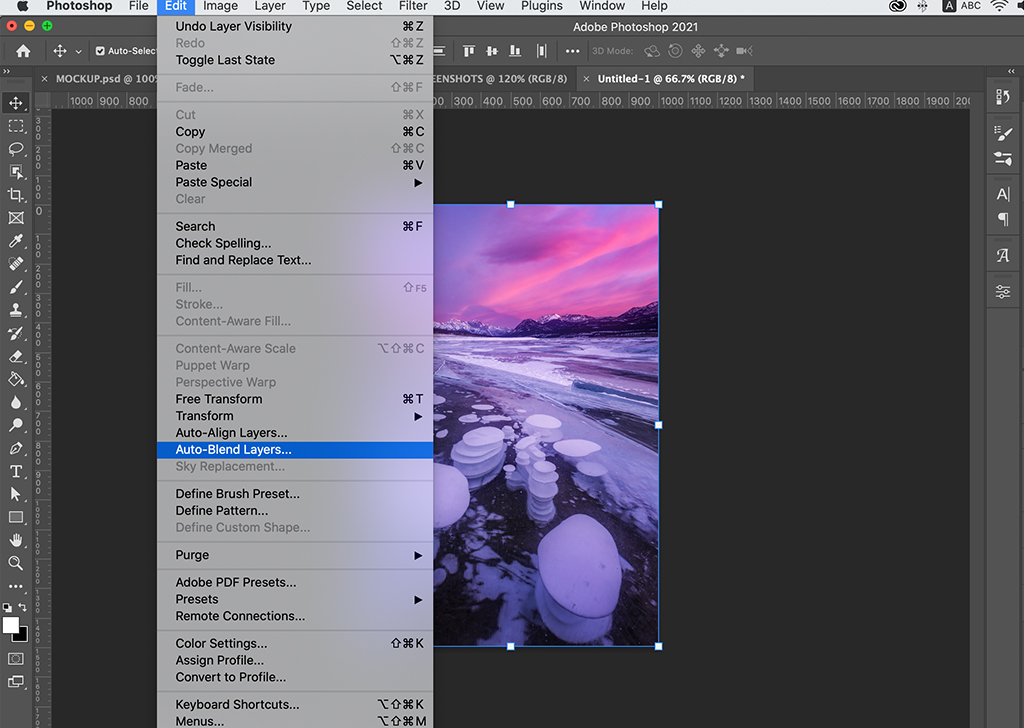Click the Home button in options bar
This screenshot has height=728, width=1024.
(x=23, y=51)
